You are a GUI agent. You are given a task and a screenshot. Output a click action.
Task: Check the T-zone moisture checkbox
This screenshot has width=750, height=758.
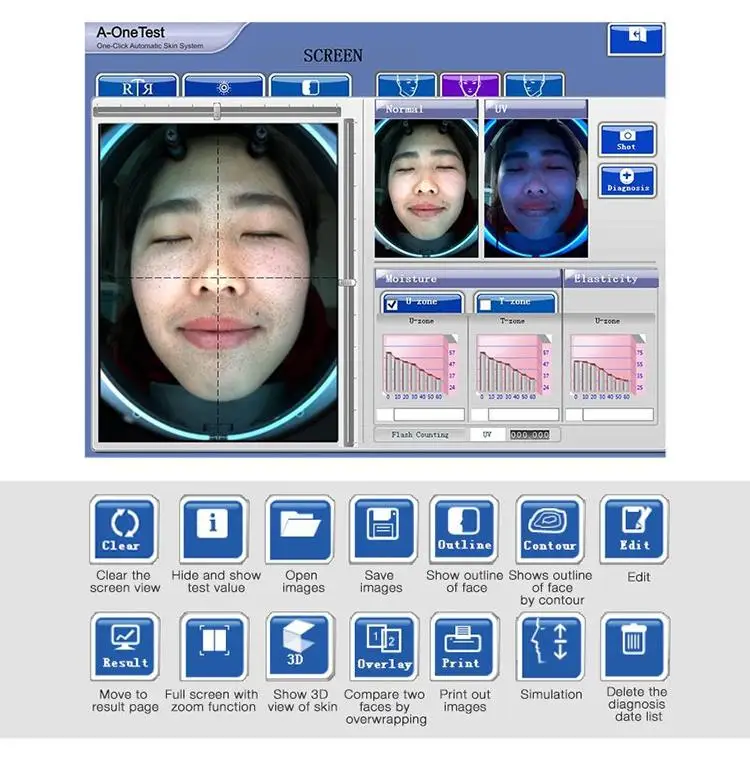[x=485, y=305]
